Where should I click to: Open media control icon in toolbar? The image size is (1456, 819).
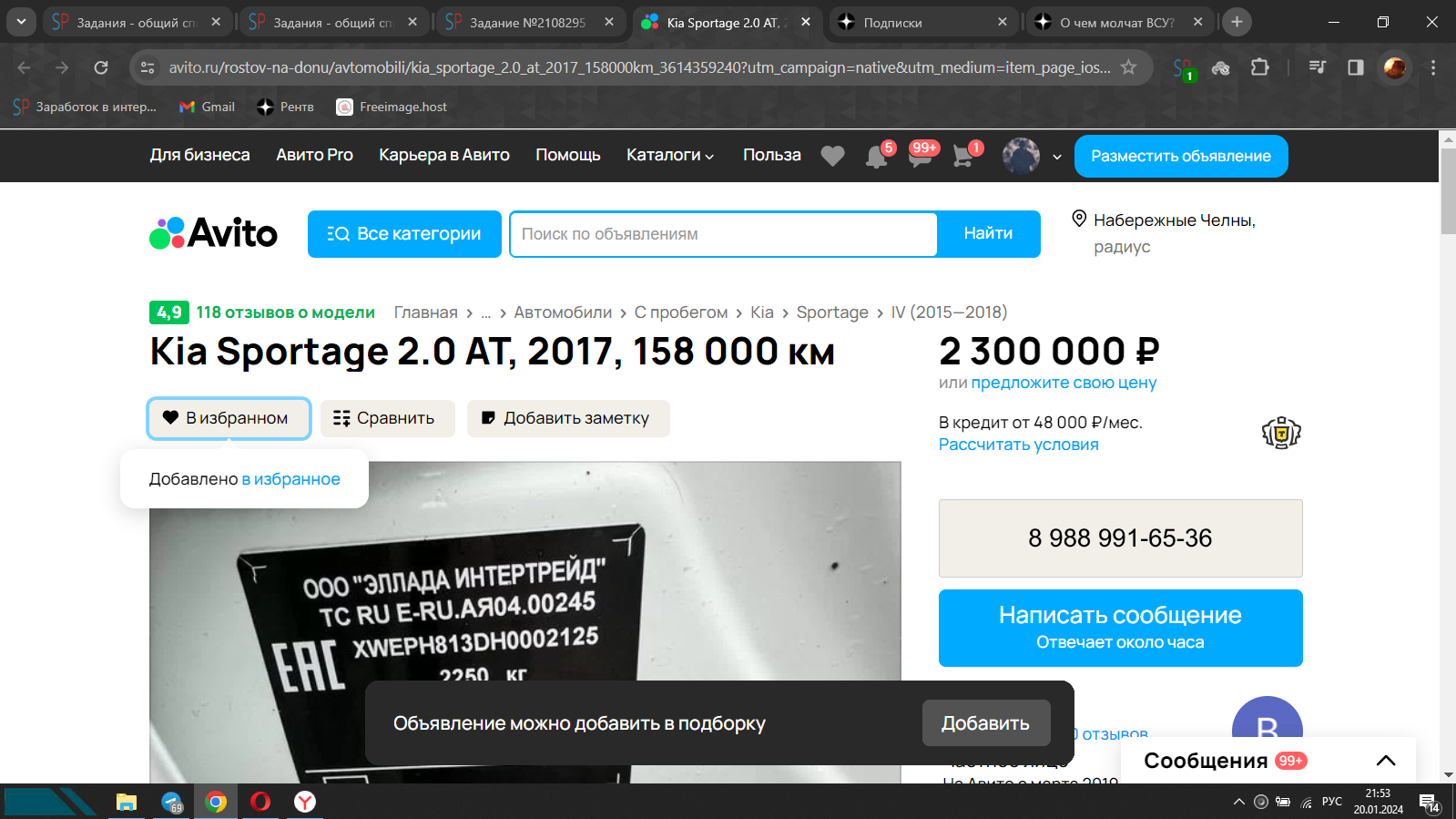pos(1318,67)
